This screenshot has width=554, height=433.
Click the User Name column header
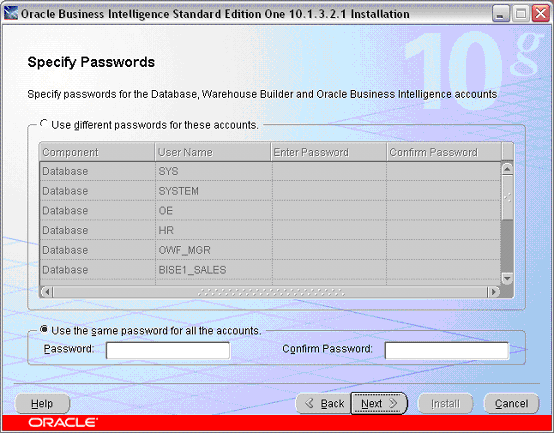click(x=213, y=152)
